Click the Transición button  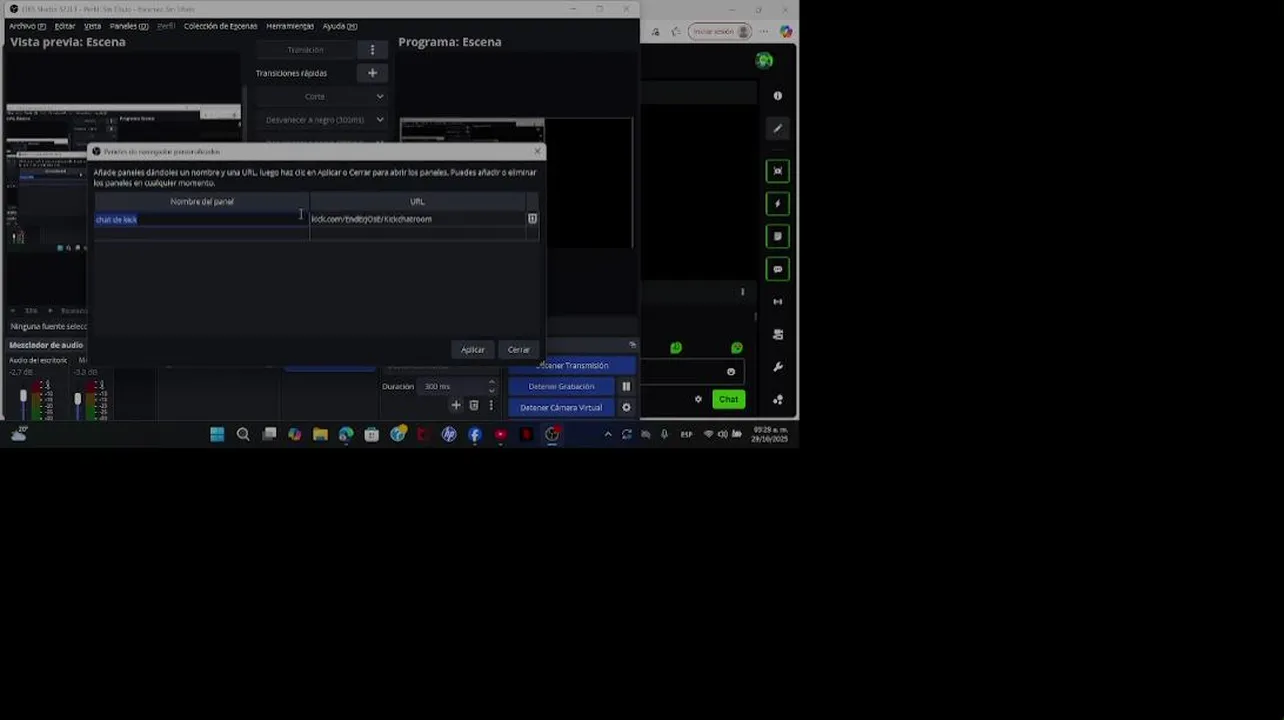[x=305, y=49]
